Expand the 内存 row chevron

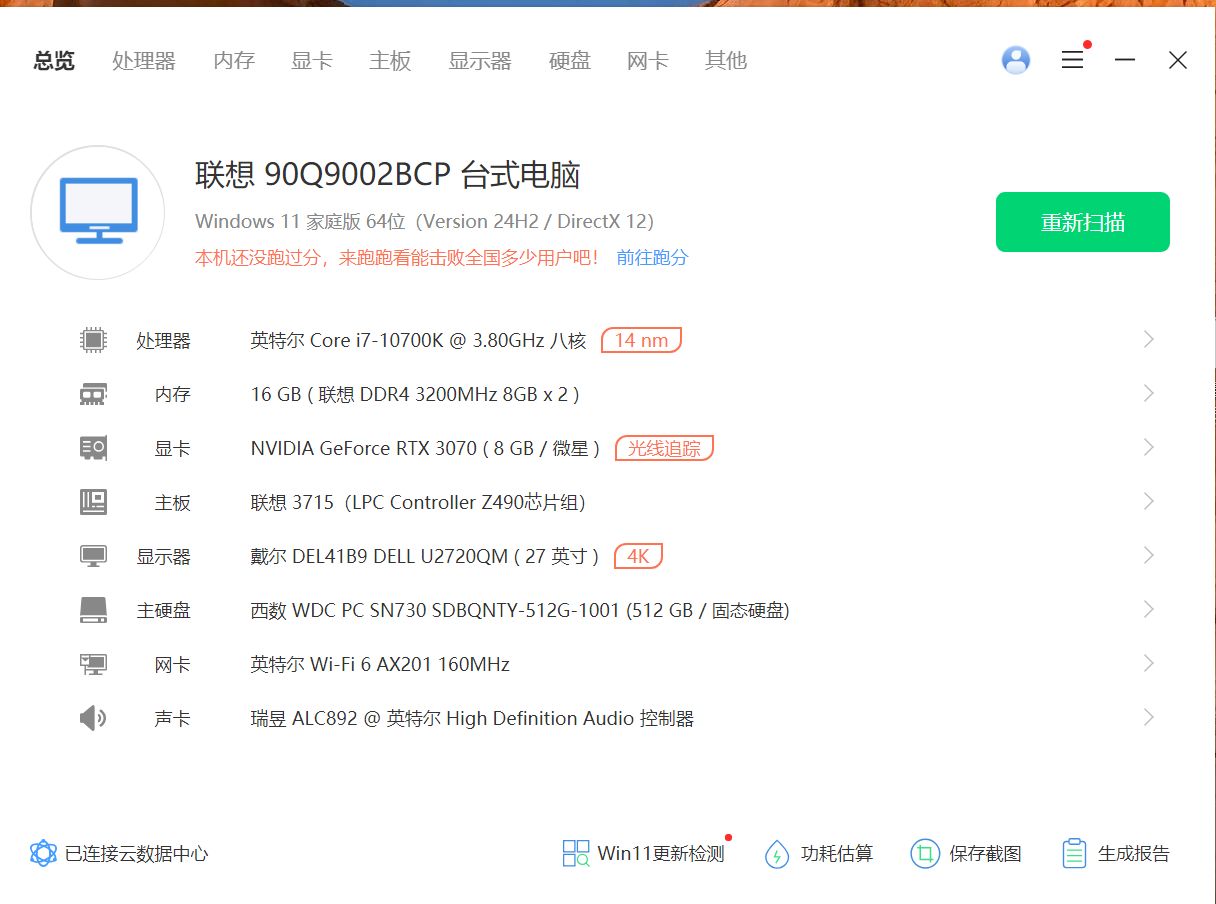(1149, 394)
